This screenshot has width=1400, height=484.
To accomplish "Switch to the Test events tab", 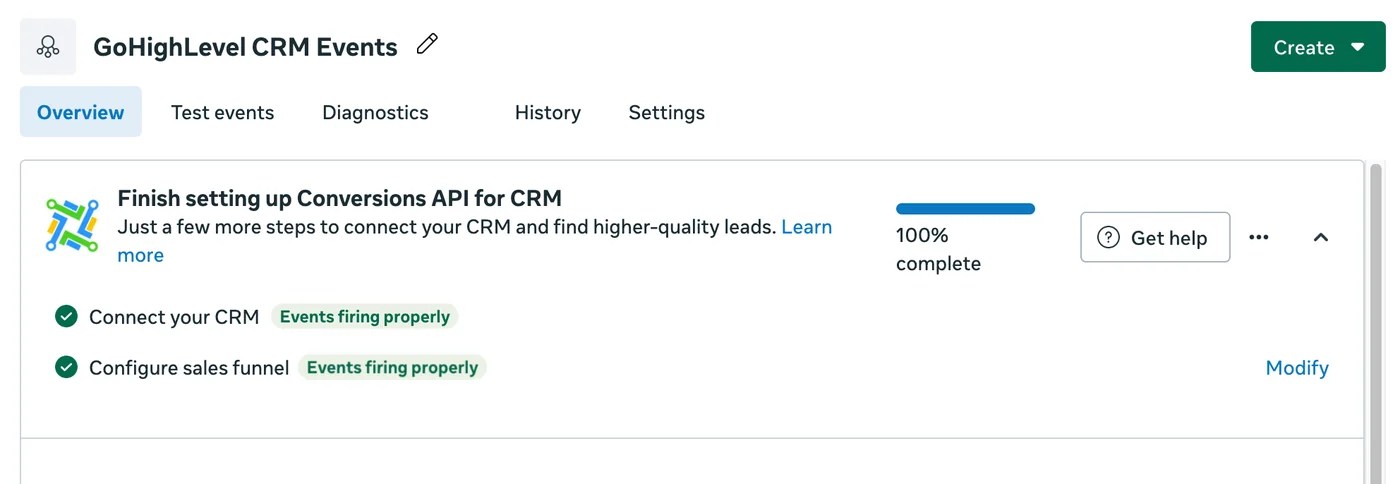I will point(222,113).
